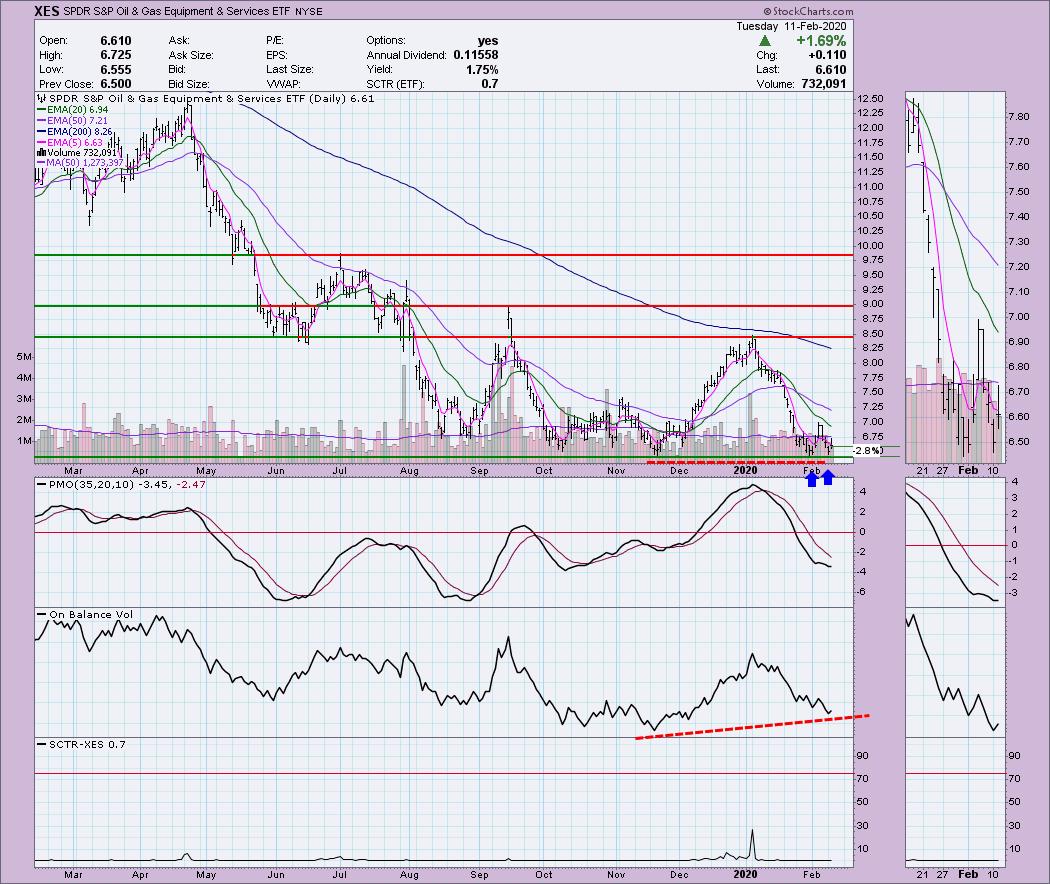Viewport: 1050px width, 884px height.
Task: Click the candlestick icon before the chart title
Action: click(x=42, y=99)
